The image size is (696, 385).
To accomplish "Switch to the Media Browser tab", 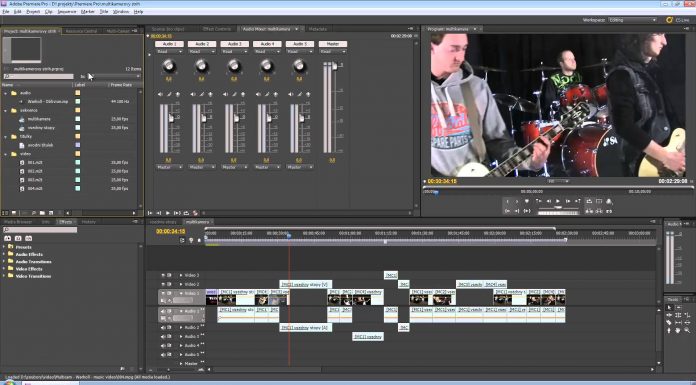I will (18, 222).
